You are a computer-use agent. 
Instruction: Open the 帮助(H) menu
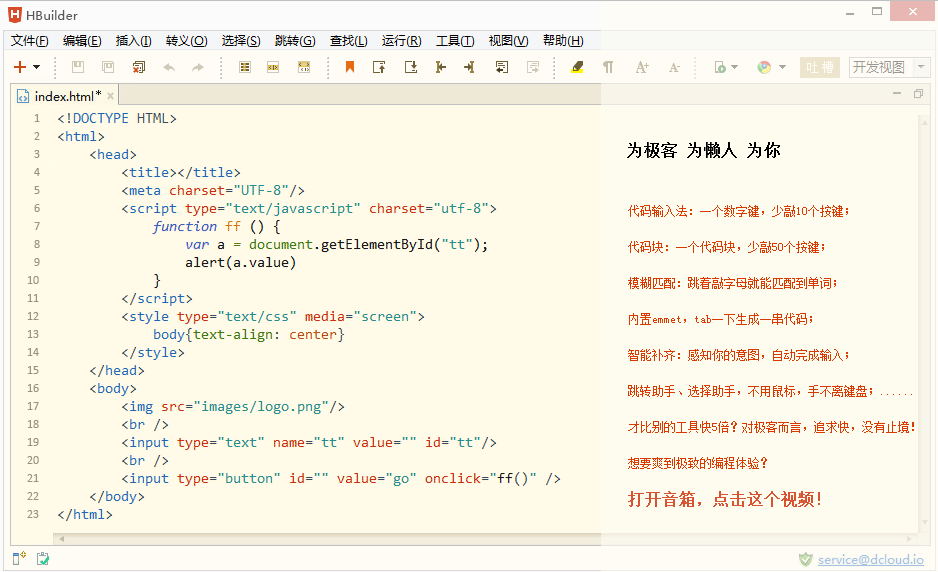563,41
